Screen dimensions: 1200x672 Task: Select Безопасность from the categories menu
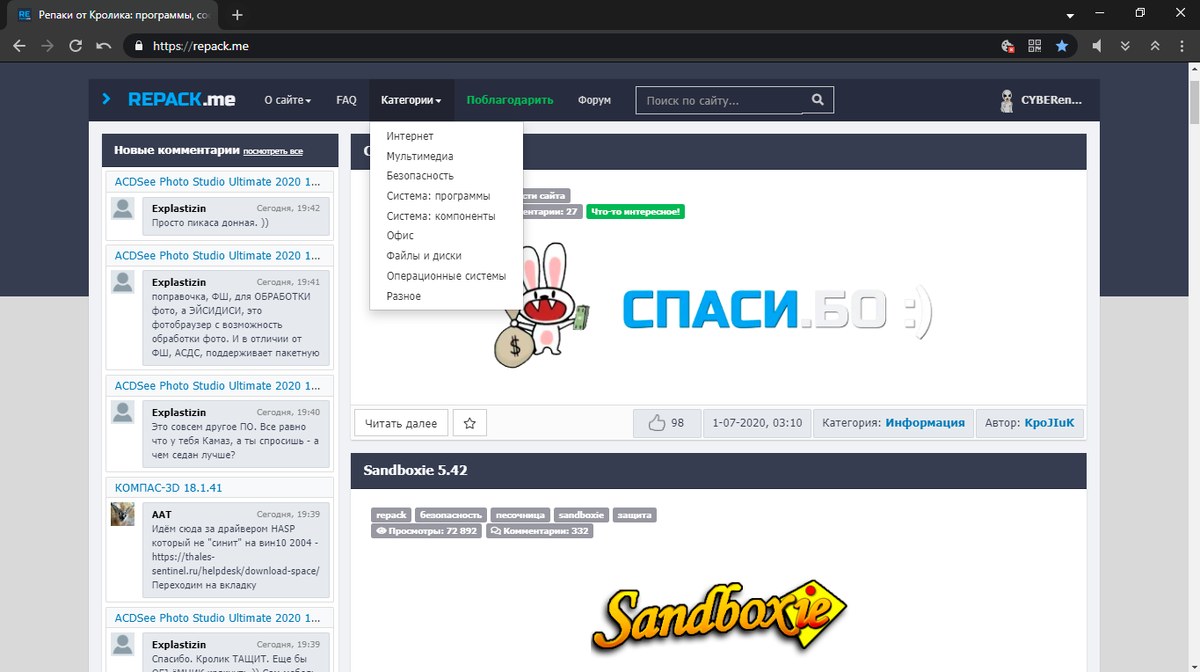[420, 175]
